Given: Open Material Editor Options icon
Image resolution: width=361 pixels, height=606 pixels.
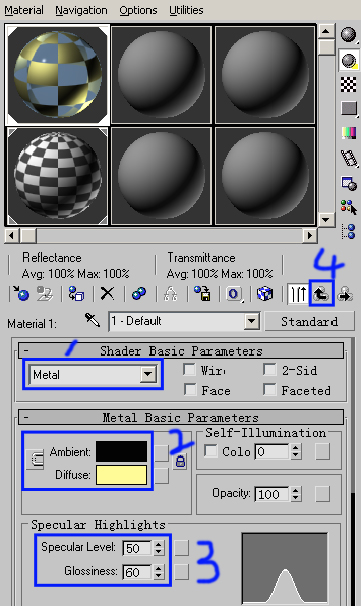Looking at the screenshot, I should (349, 183).
